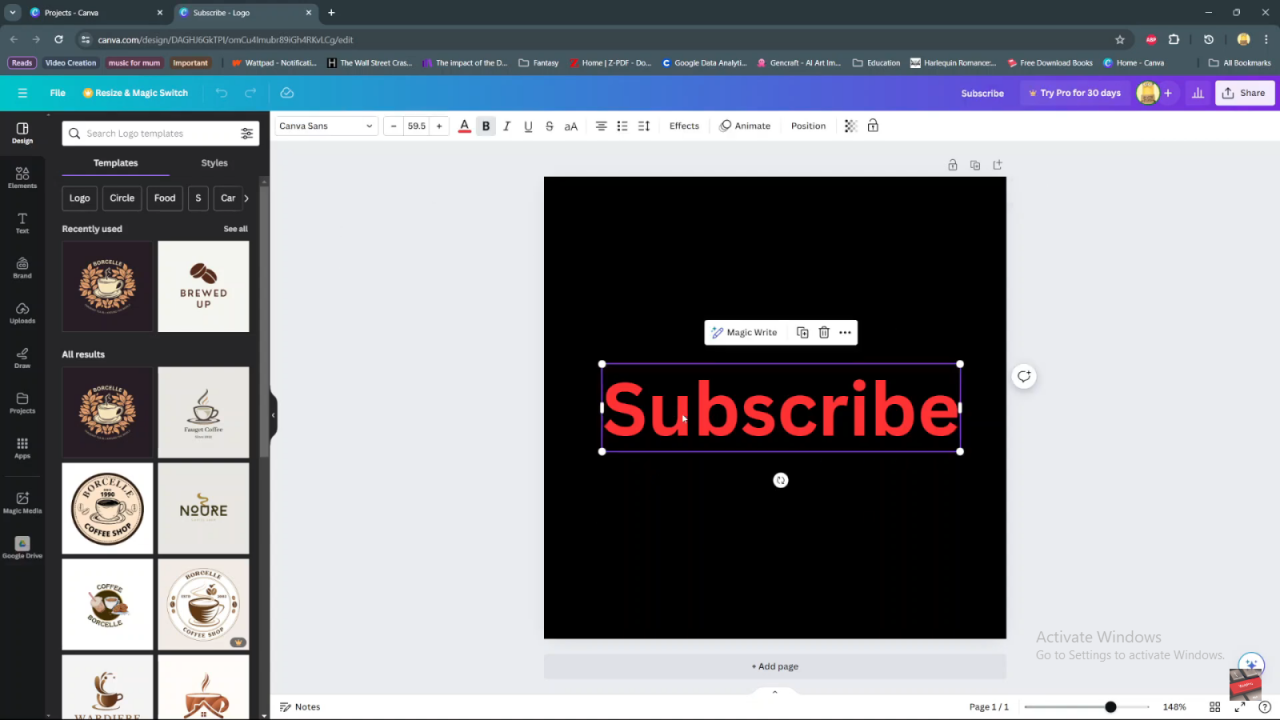The width and height of the screenshot is (1280, 720).
Task: Toggle Bold formatting
Action: point(486,126)
